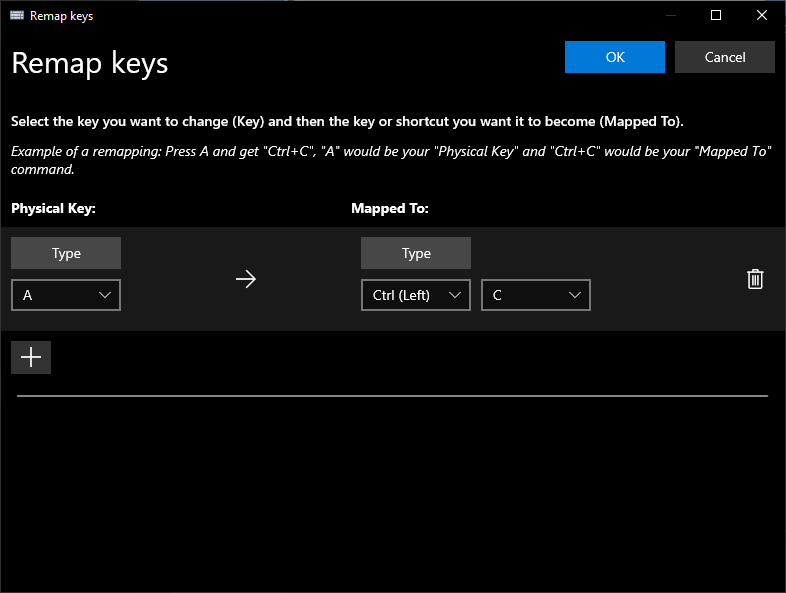The width and height of the screenshot is (786, 593).
Task: Click the Remap keys window title icon
Action: 17,16
